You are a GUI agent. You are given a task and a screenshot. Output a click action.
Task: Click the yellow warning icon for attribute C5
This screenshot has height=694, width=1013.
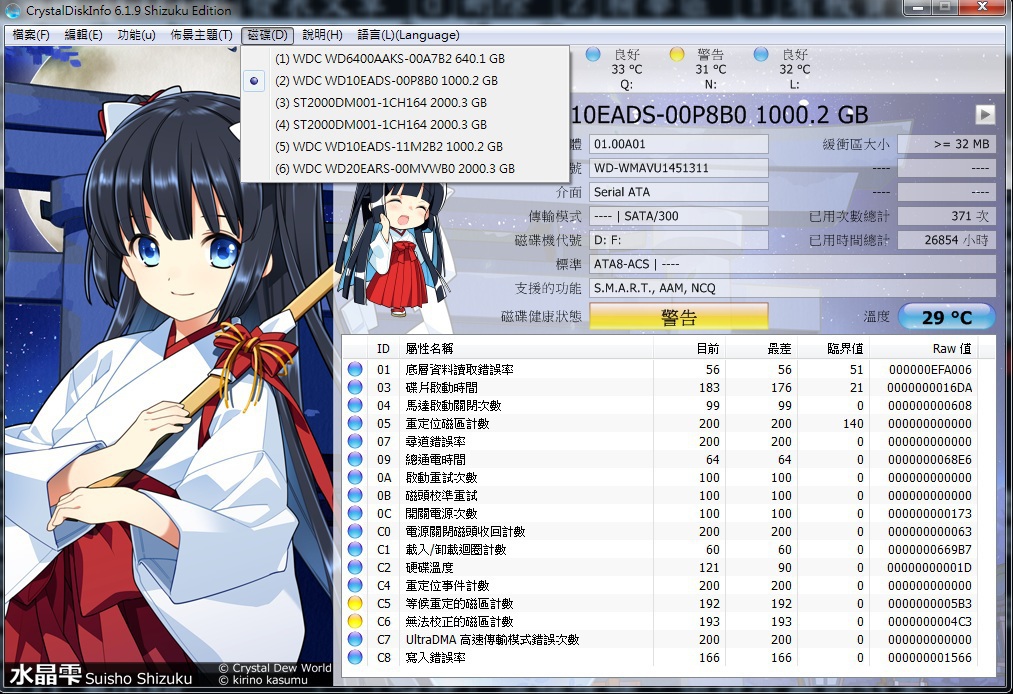pos(355,604)
